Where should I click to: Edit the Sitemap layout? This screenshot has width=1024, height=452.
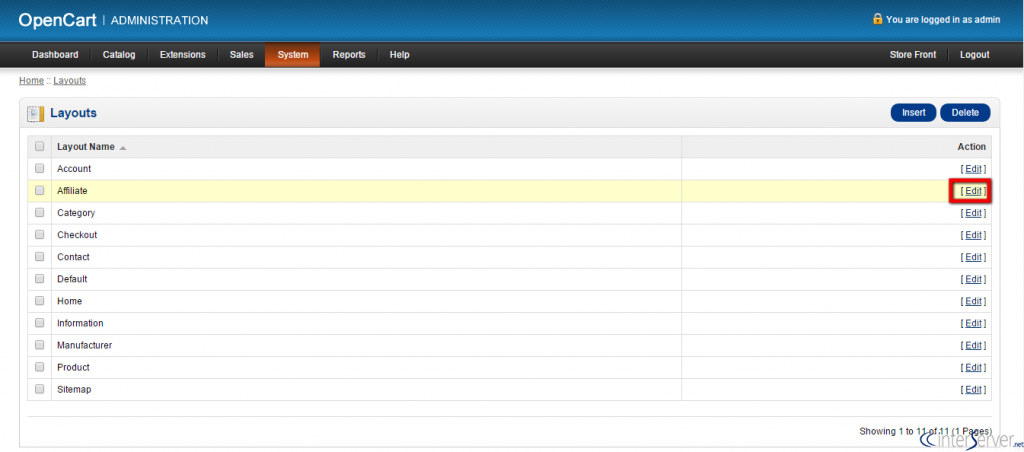(973, 389)
